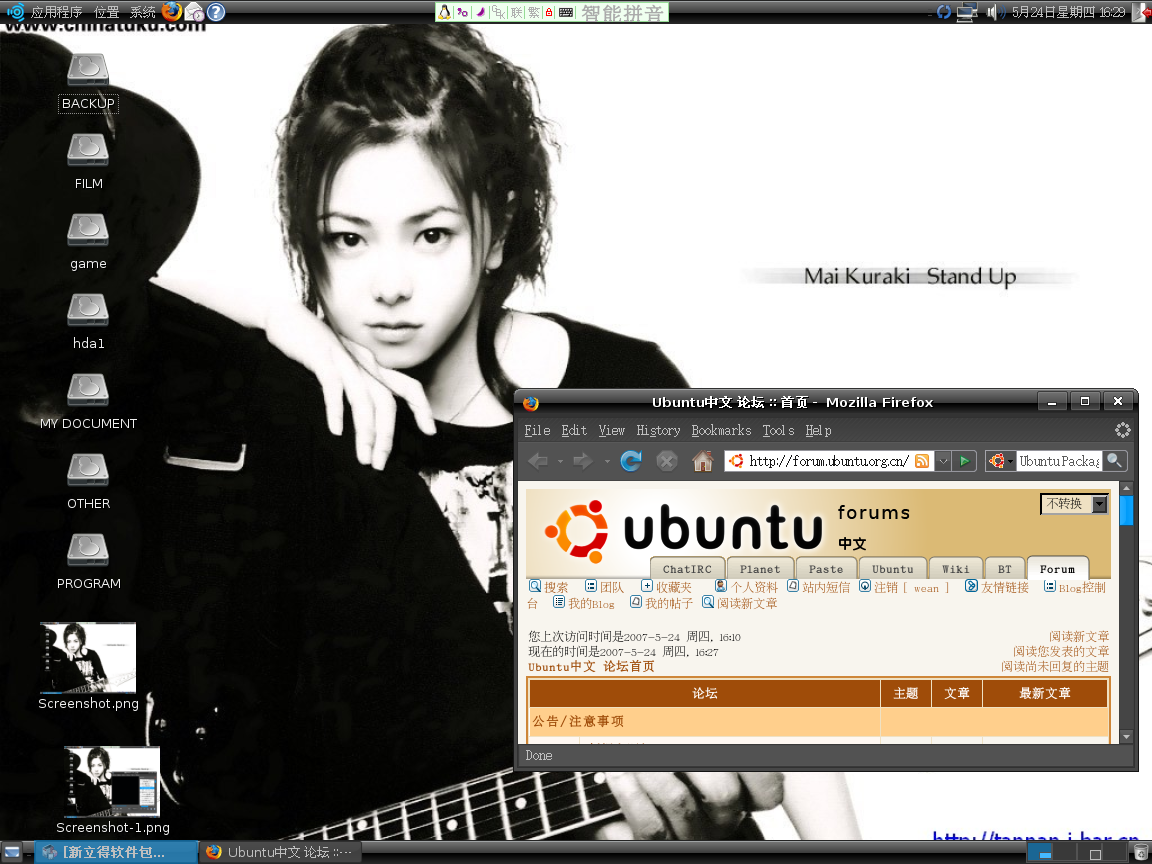This screenshot has width=1152, height=864.
Task: Switch to the Paste tab
Action: click(826, 569)
